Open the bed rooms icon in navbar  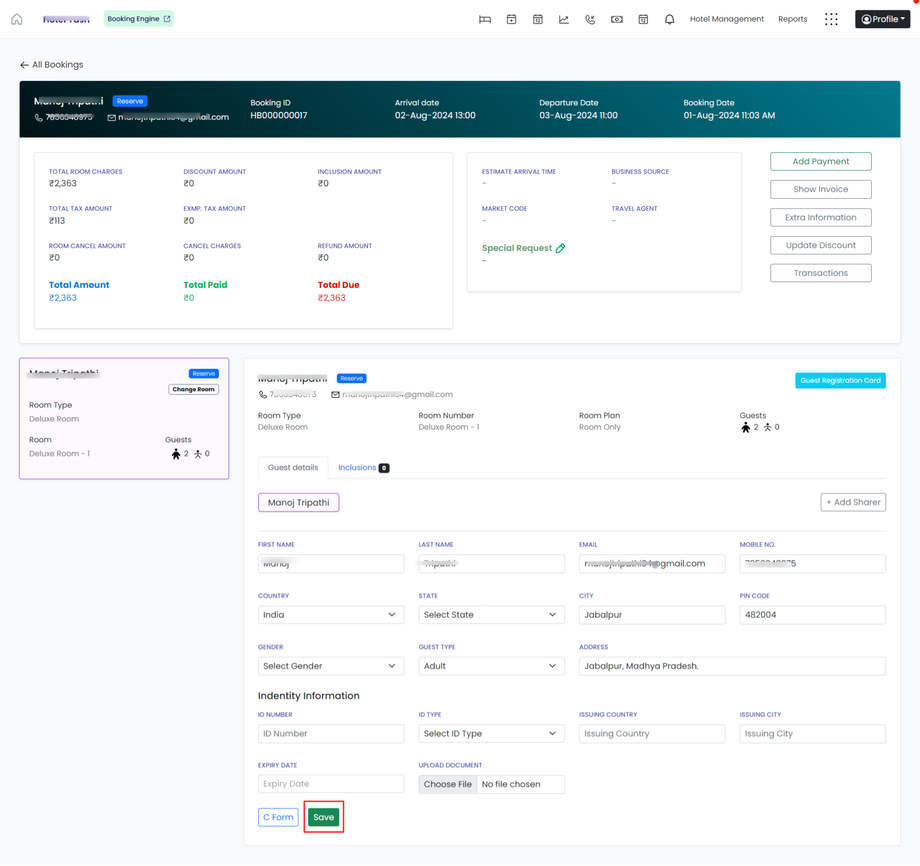pyautogui.click(x=485, y=19)
